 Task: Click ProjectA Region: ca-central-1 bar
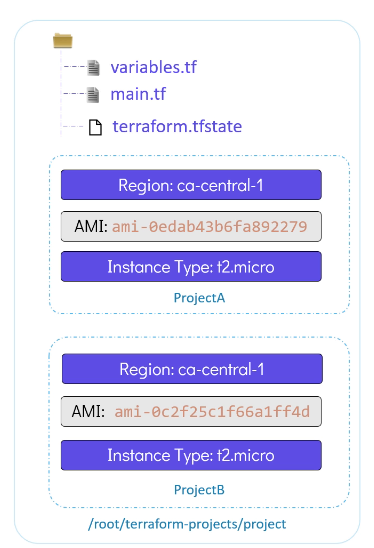click(191, 185)
